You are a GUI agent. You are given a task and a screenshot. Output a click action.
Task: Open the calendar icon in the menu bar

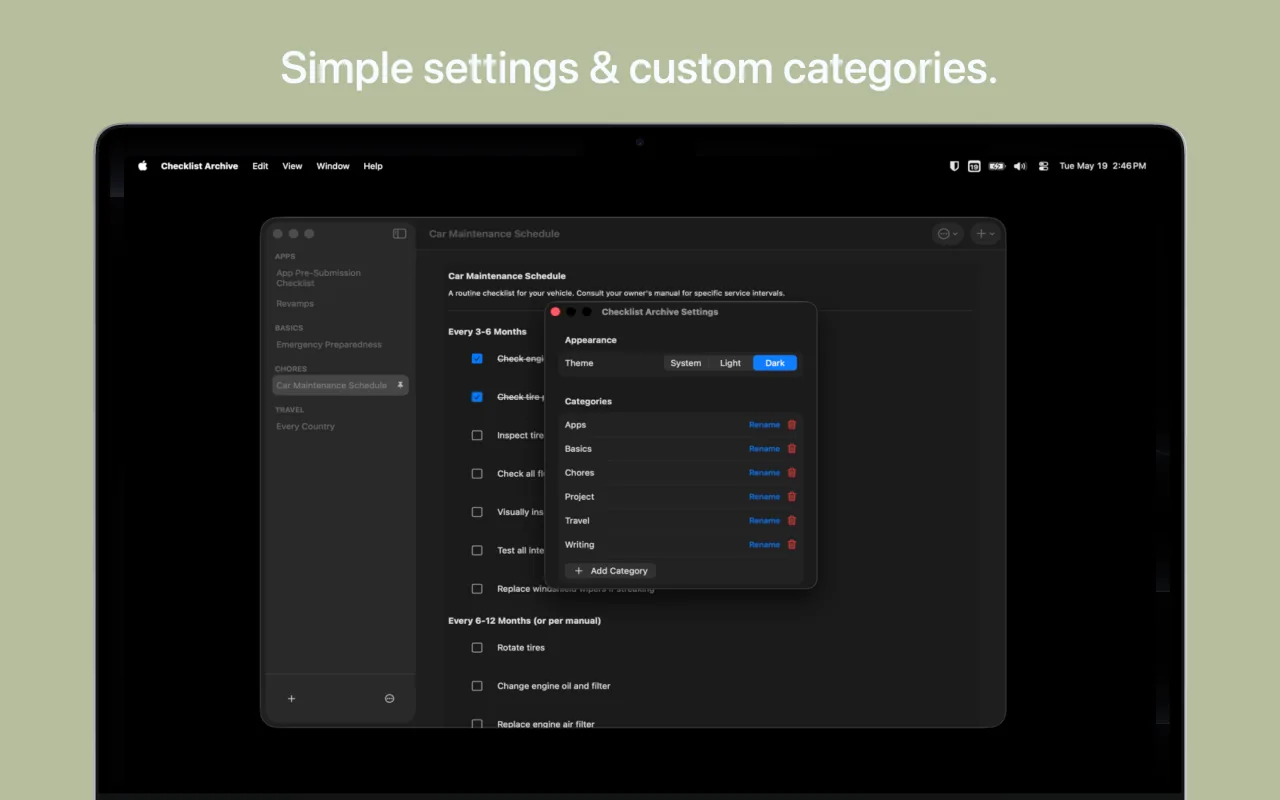pos(974,166)
